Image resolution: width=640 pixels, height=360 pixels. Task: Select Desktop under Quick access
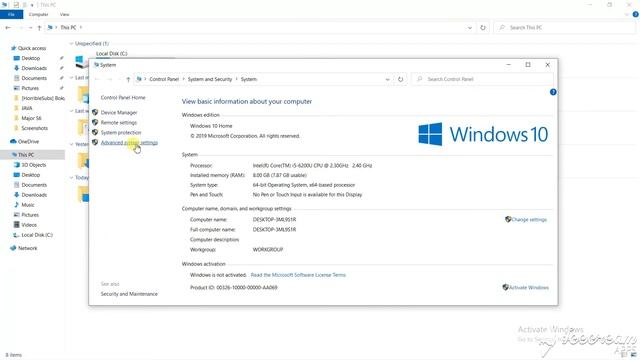click(31, 58)
